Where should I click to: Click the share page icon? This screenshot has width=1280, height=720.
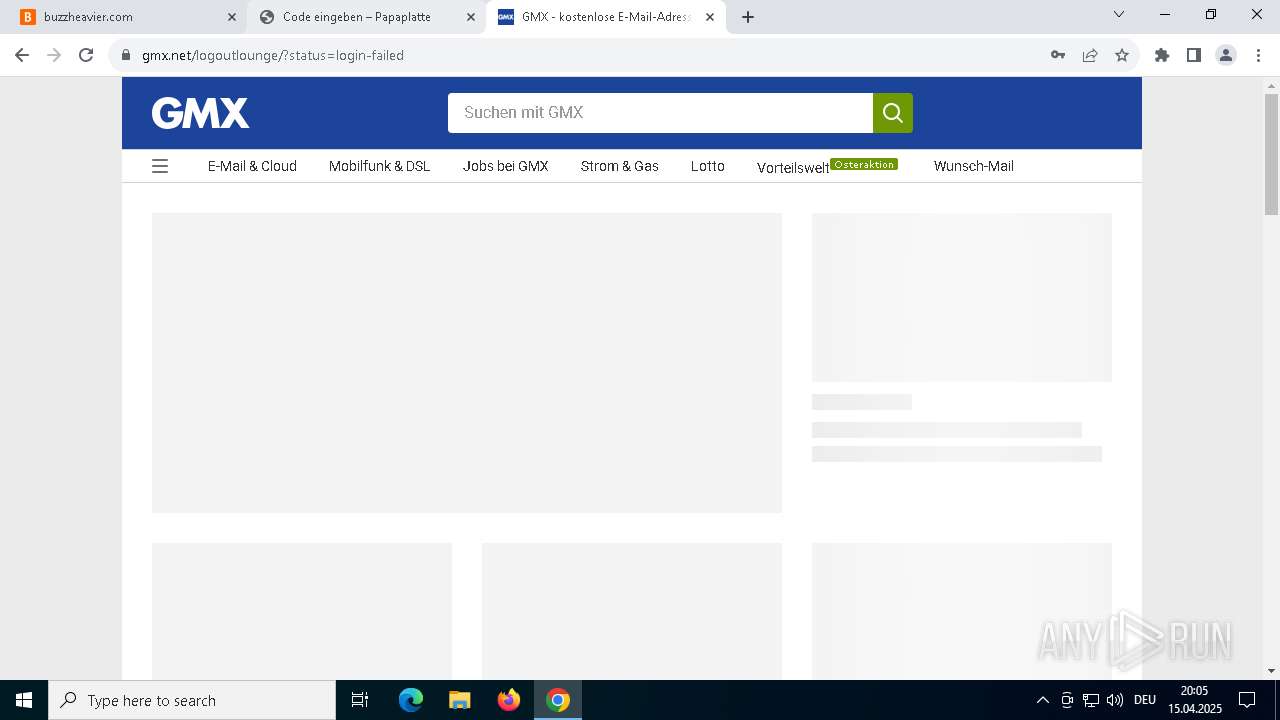[1090, 55]
